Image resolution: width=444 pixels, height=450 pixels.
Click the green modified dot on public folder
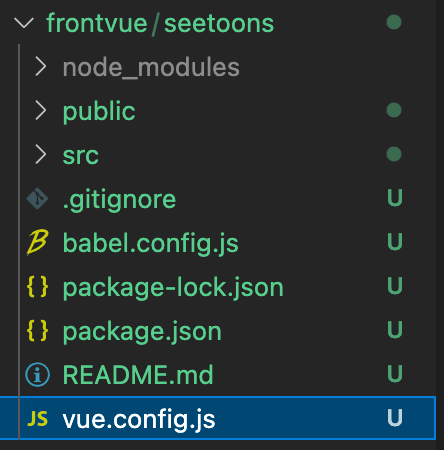tap(394, 110)
